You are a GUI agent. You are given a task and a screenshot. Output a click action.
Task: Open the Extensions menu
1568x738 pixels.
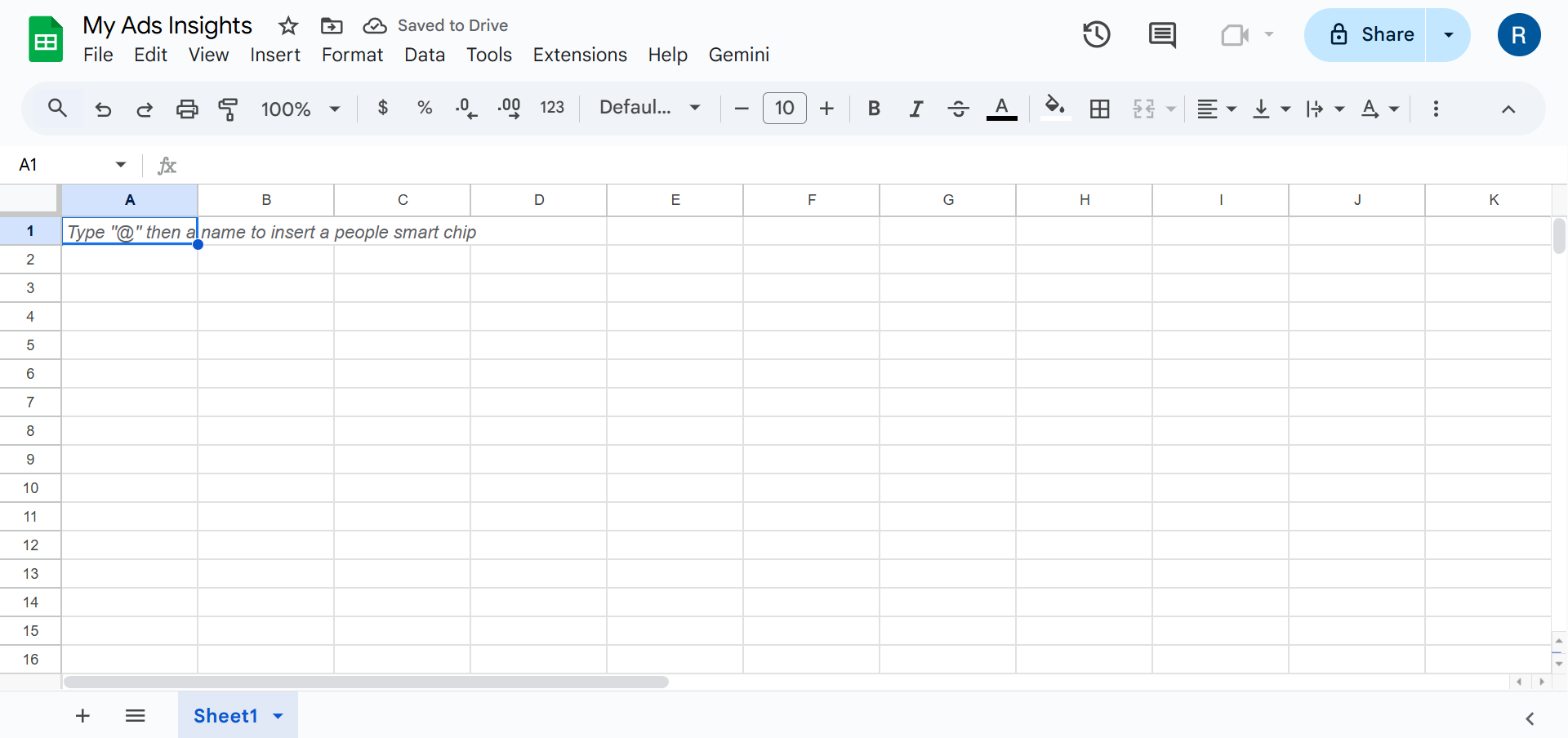point(580,55)
